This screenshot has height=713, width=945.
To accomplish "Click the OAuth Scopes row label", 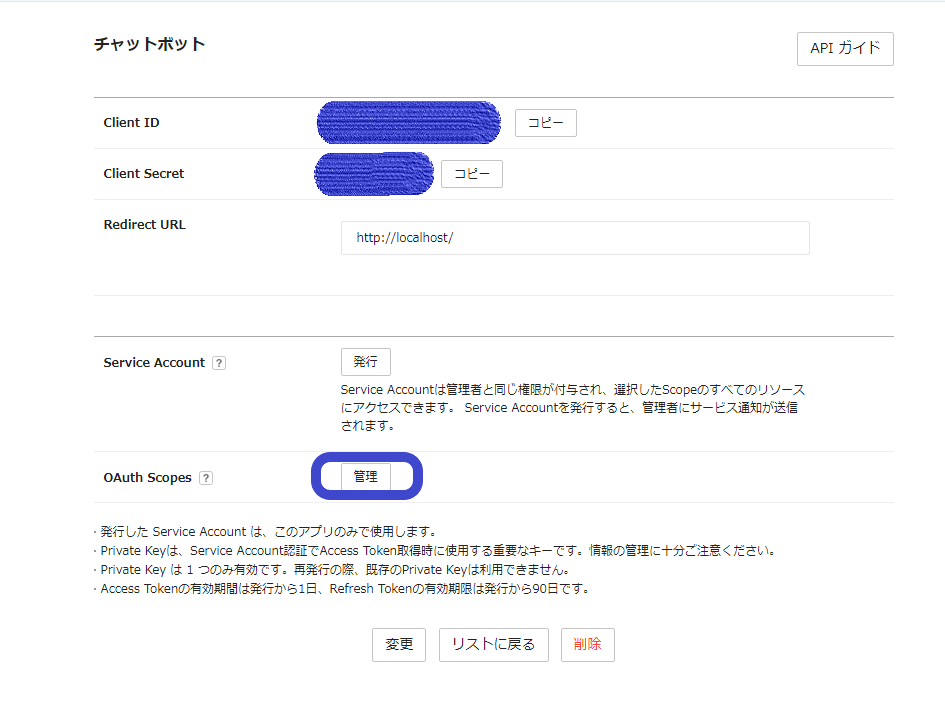I will (x=148, y=477).
